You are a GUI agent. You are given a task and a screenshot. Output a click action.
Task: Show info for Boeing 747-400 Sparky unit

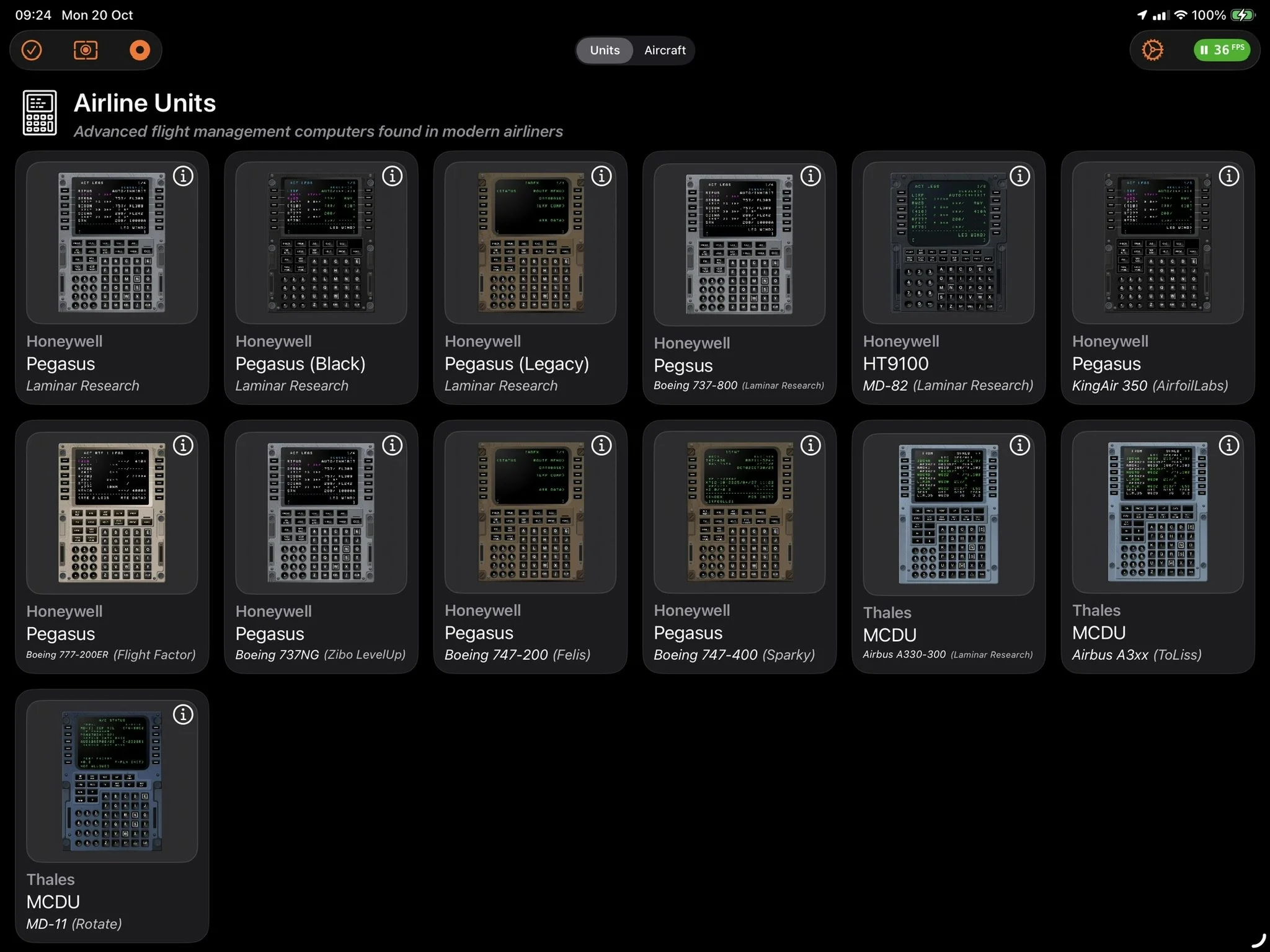[x=810, y=445]
